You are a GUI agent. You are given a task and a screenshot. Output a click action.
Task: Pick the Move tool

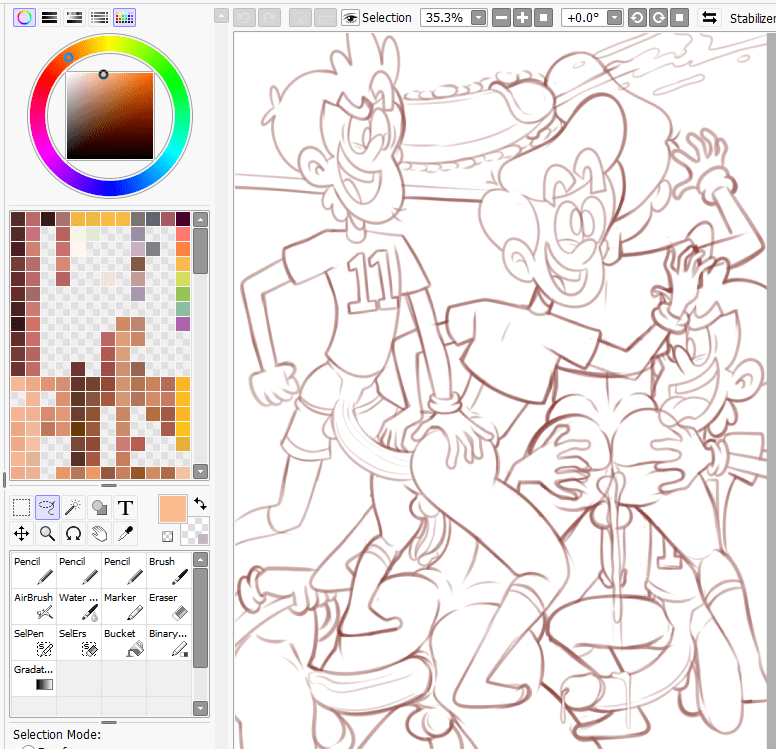tap(21, 534)
